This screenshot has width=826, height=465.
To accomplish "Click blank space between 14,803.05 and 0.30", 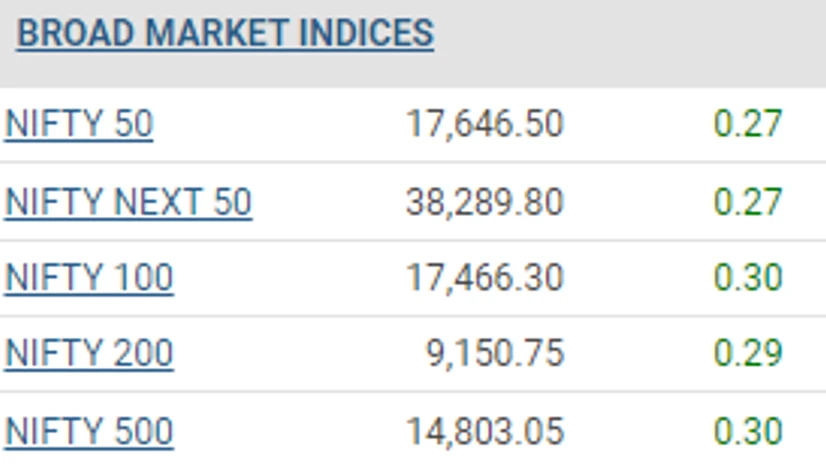I will pyautogui.click(x=640, y=432).
